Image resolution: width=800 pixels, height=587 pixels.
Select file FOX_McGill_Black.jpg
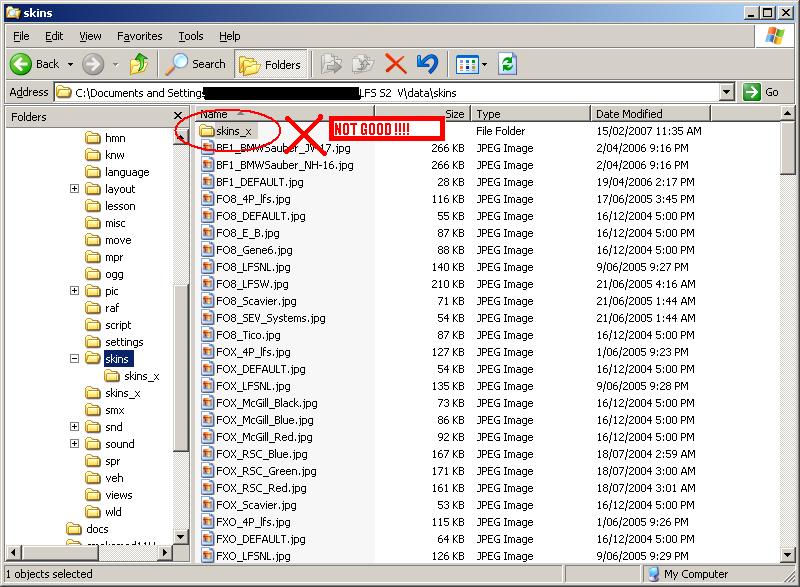point(266,403)
